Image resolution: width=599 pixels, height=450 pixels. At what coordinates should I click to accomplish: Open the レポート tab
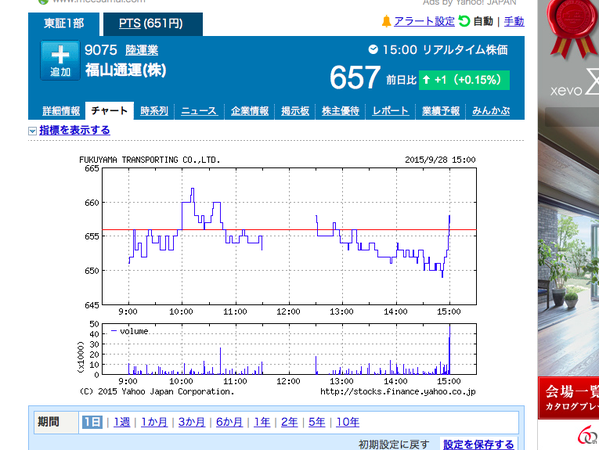(x=390, y=111)
